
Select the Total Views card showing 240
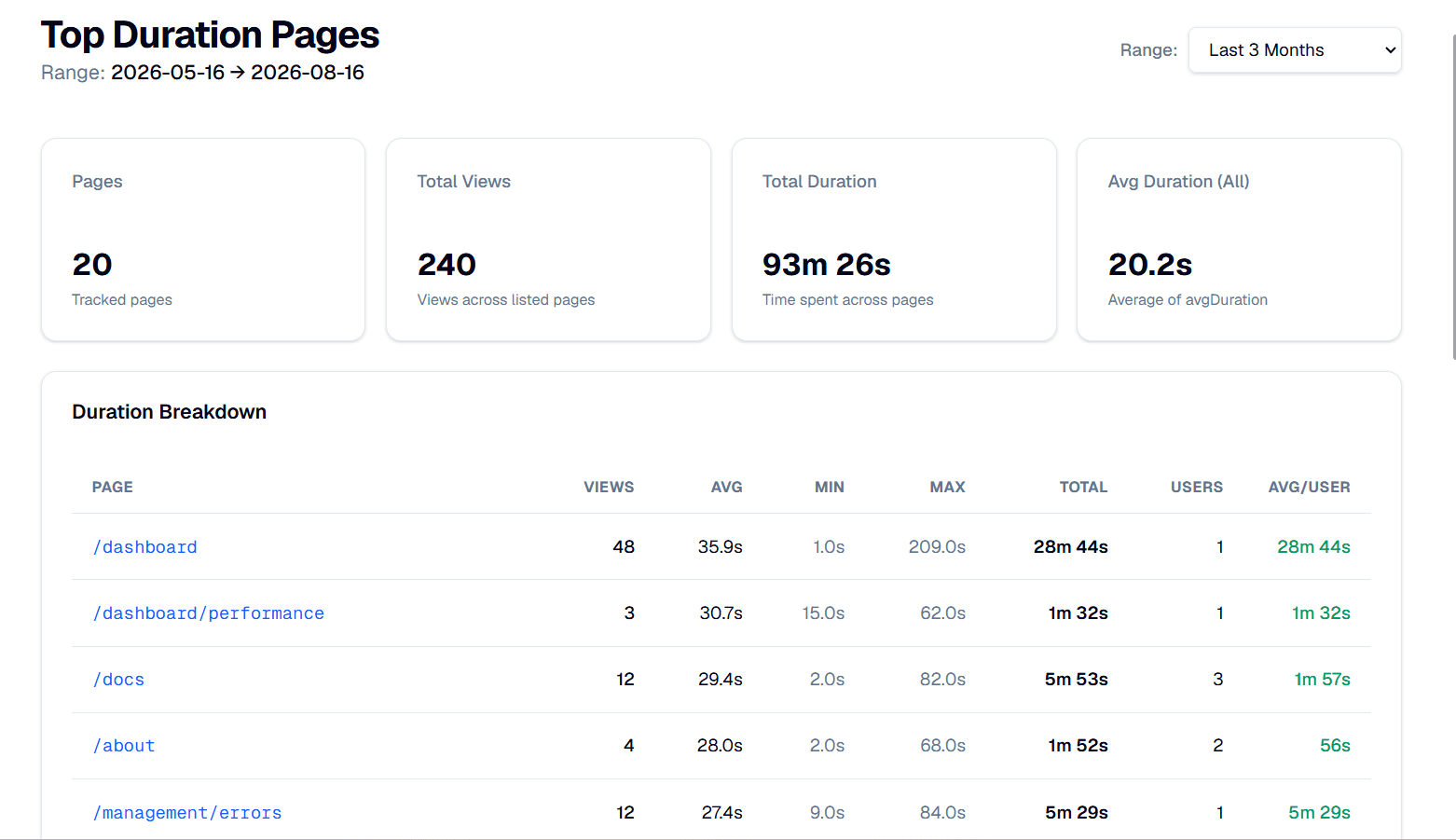click(548, 240)
